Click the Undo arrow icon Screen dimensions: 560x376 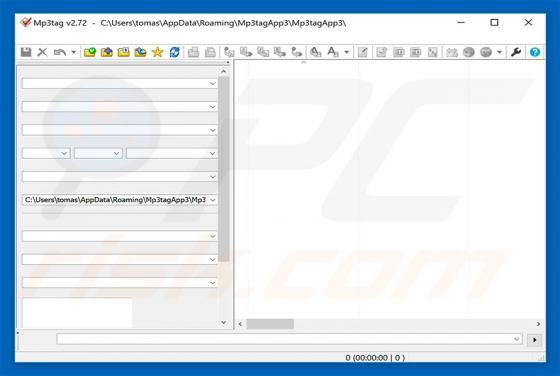[x=60, y=52]
